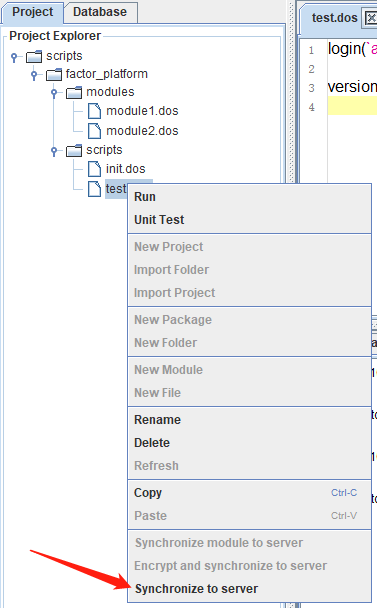Collapse the top-level scripts tree node

point(14,57)
